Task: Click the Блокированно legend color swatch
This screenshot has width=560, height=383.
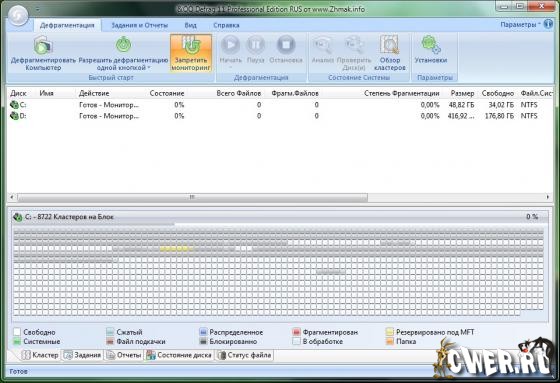Action: 203,342
